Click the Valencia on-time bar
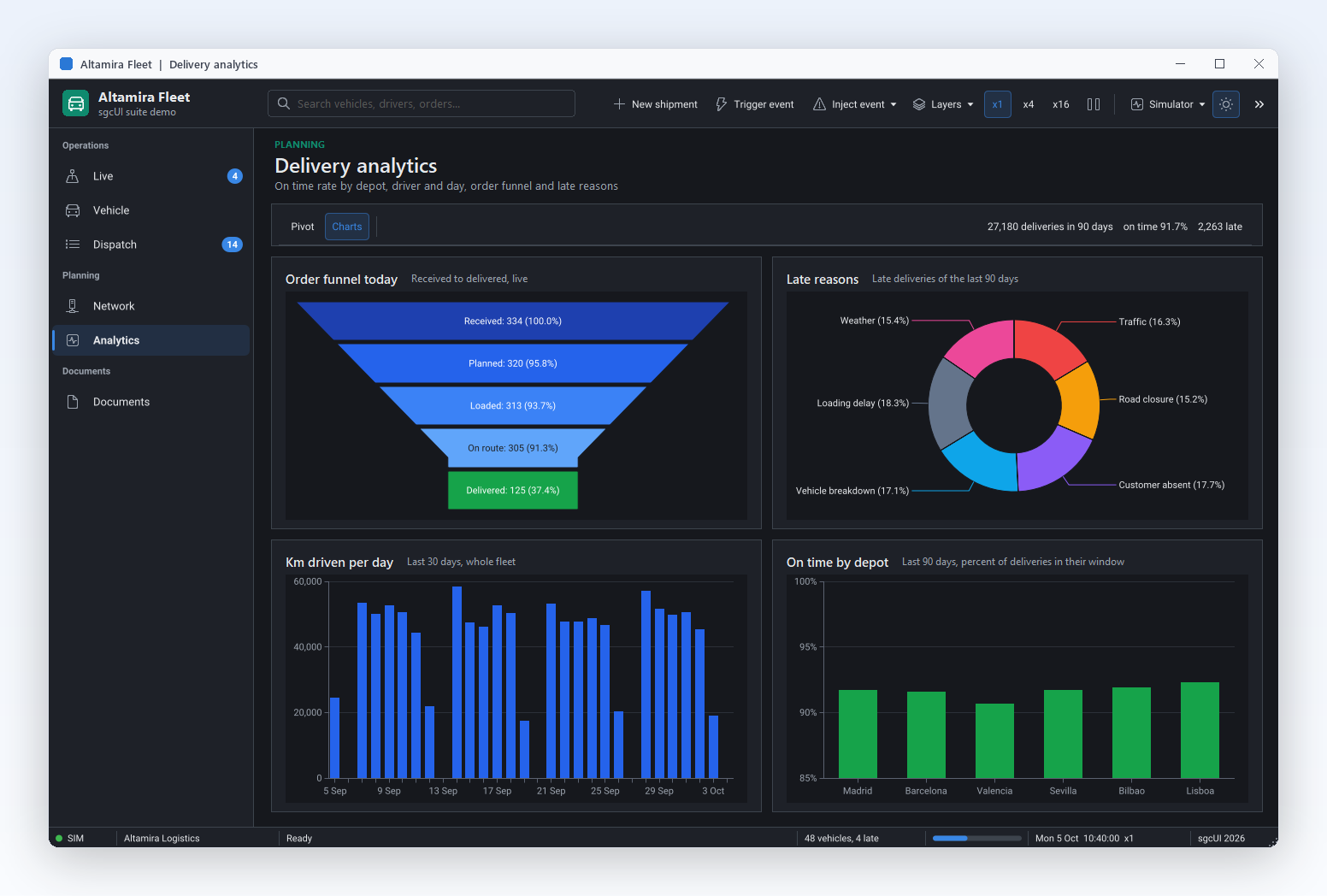 [x=994, y=741]
